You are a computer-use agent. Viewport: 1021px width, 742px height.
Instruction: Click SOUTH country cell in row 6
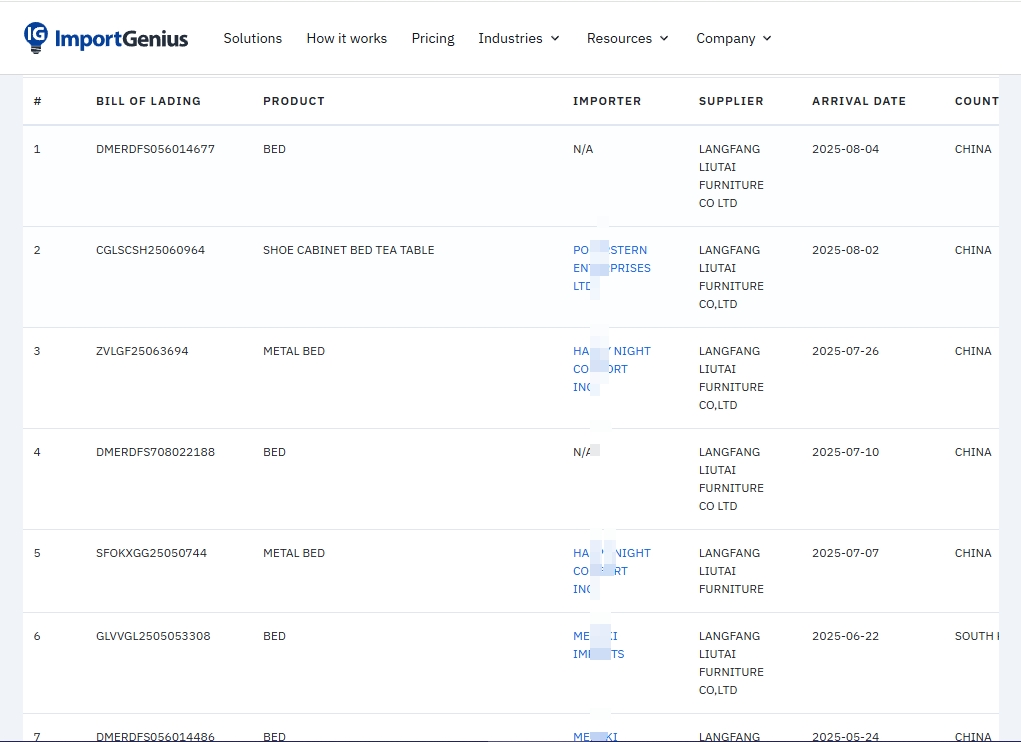(976, 636)
